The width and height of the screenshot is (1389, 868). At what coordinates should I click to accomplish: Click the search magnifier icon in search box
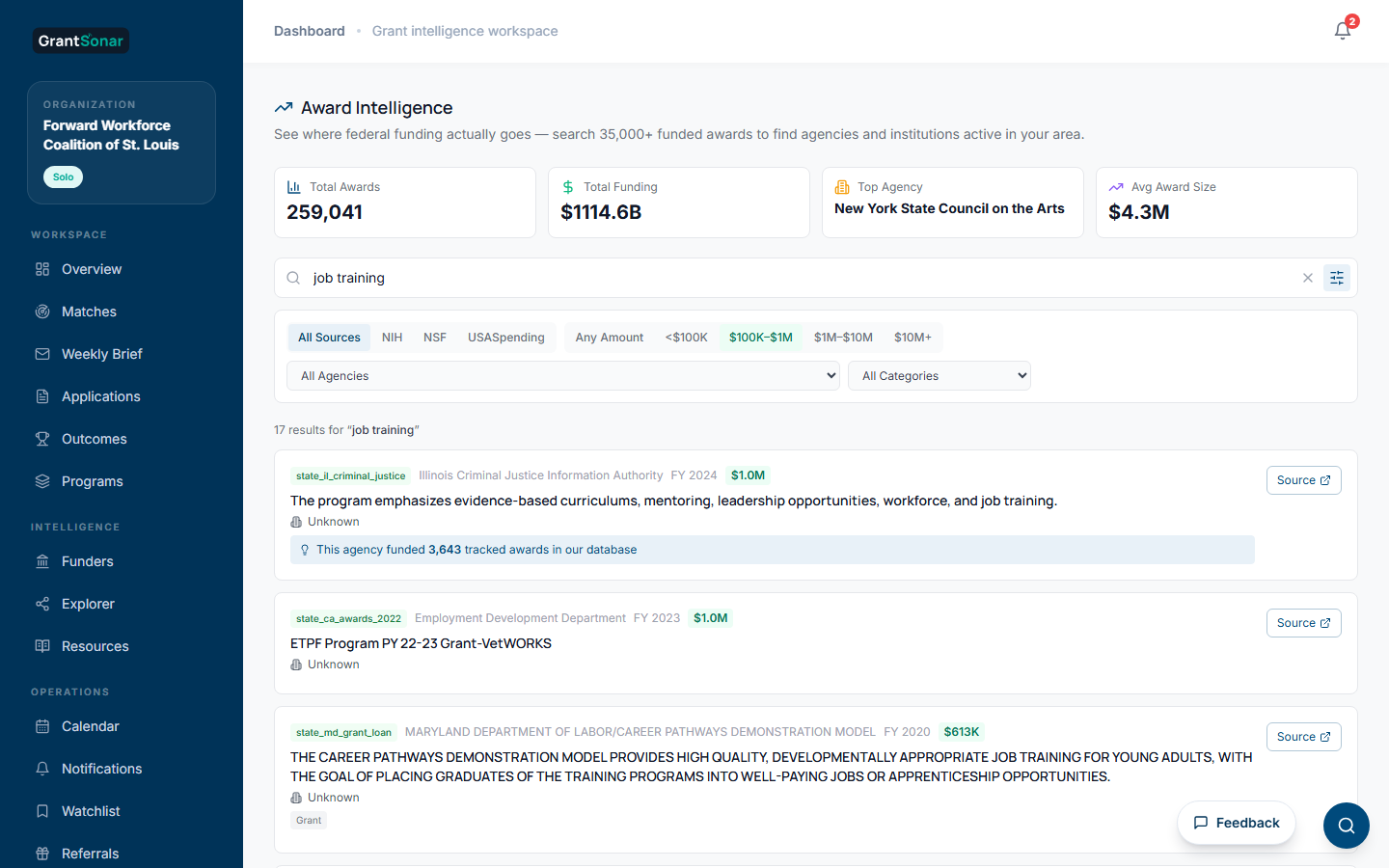(293, 278)
